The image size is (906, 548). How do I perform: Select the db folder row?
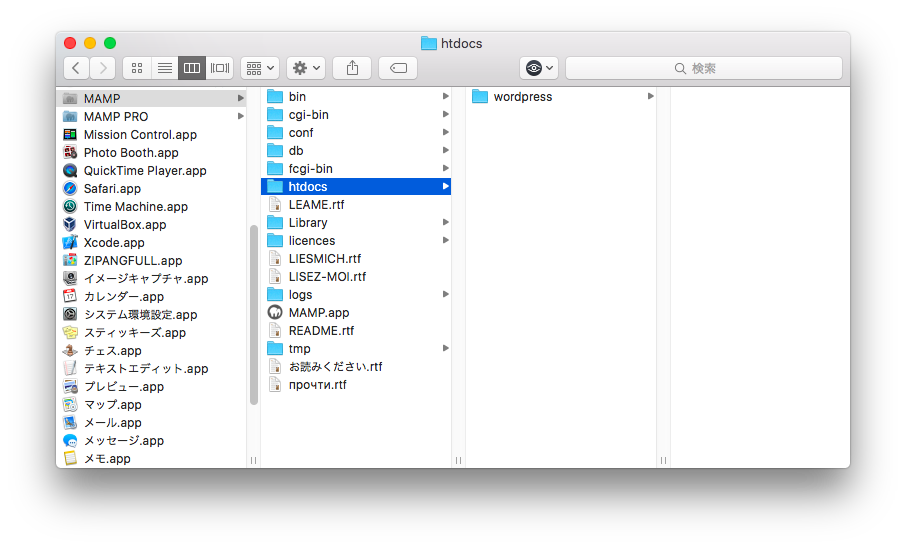point(356,151)
